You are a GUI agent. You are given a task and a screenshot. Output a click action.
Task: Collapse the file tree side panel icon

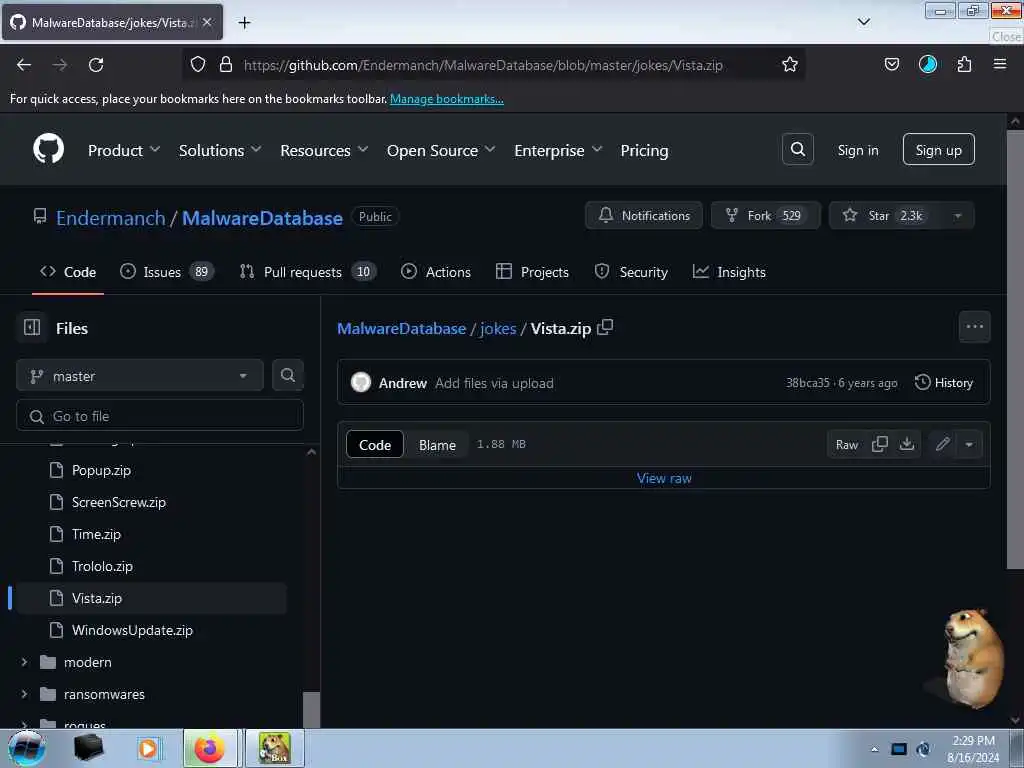click(31, 327)
